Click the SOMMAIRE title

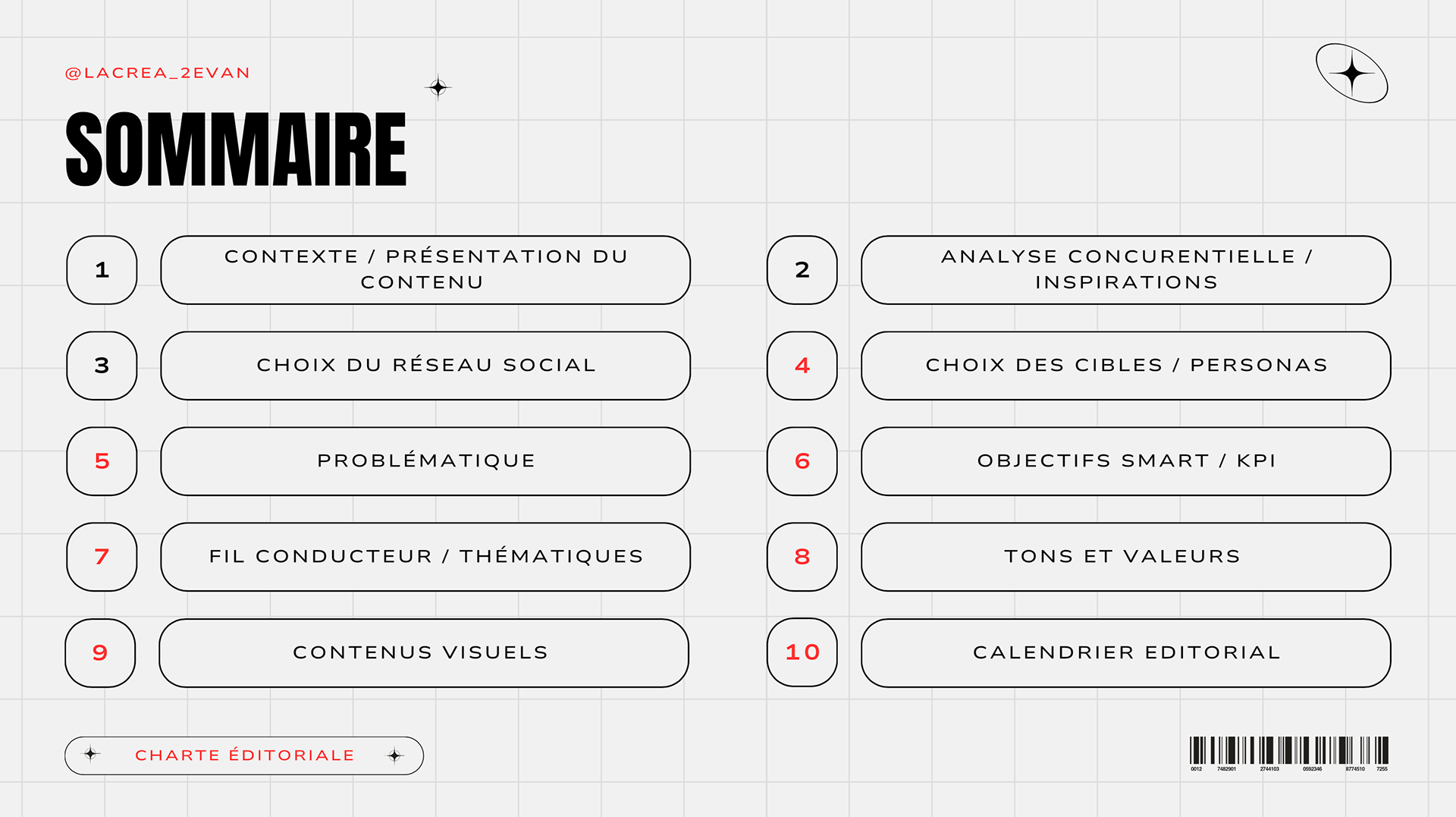click(237, 149)
